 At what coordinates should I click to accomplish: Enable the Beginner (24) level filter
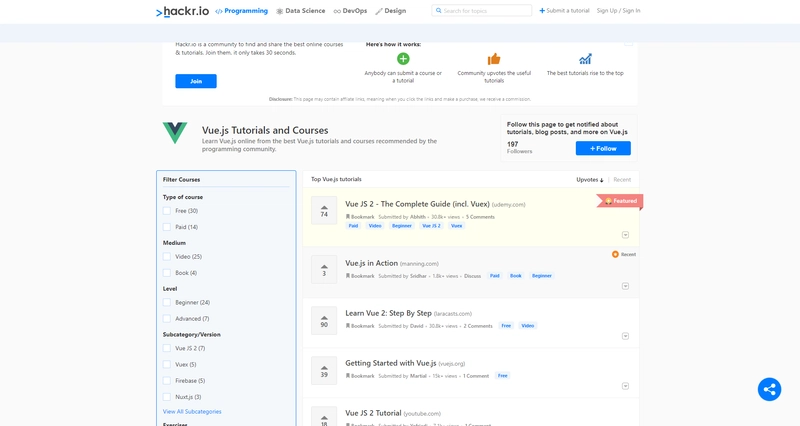(167, 303)
